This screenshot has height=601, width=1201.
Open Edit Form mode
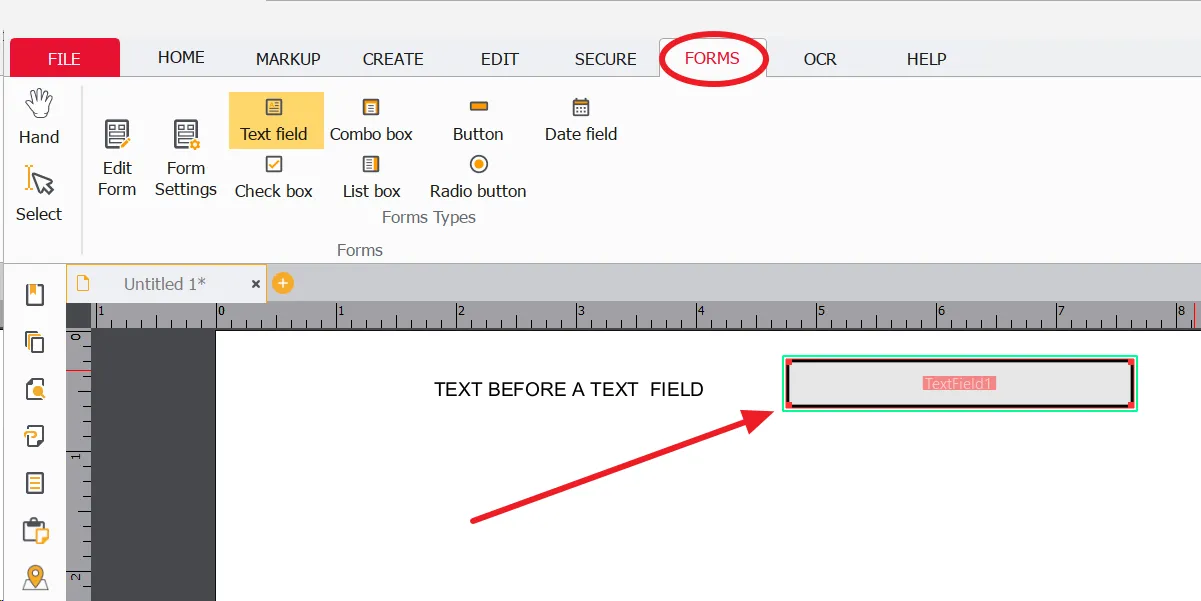pyautogui.click(x=117, y=158)
